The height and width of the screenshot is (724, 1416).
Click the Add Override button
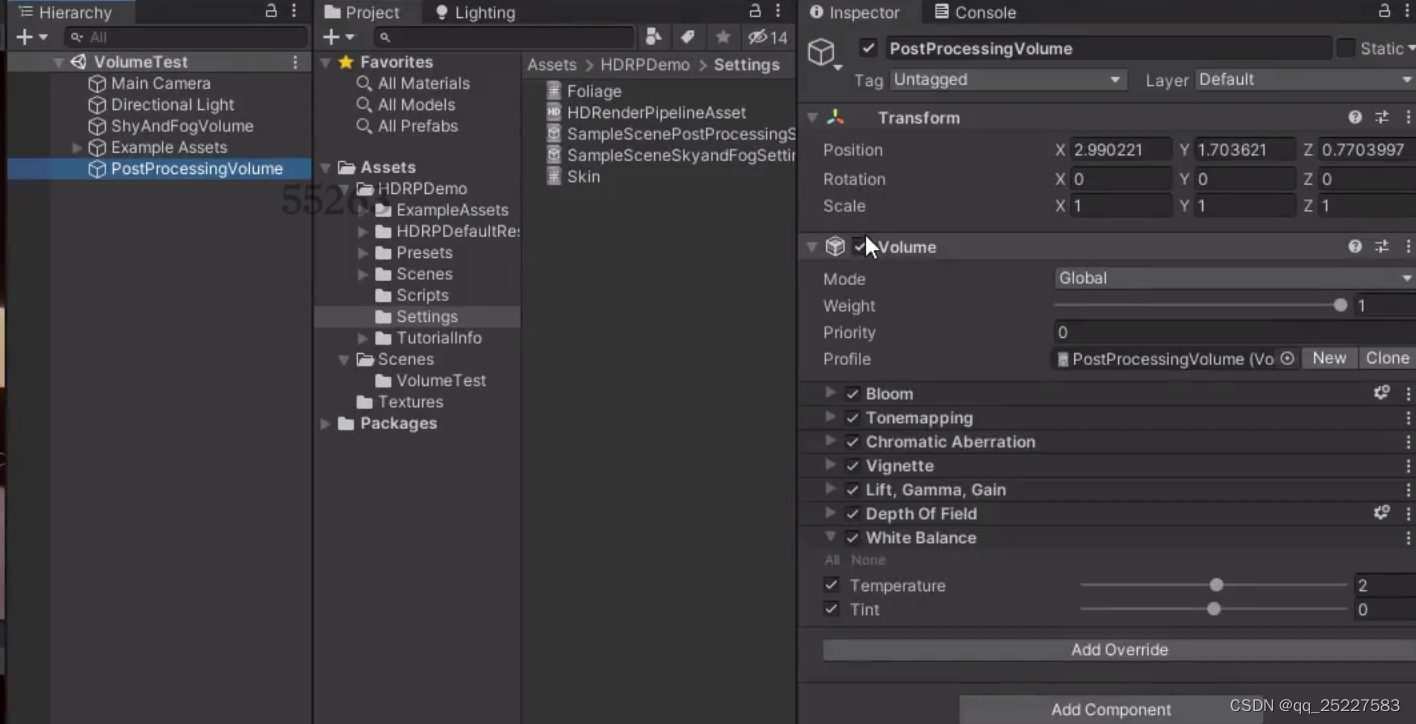point(1119,649)
